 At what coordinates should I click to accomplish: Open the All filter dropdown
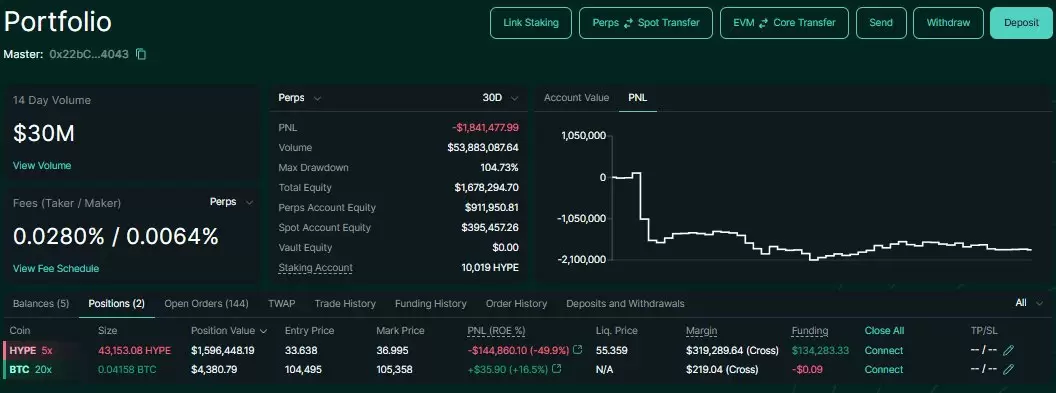point(1029,303)
